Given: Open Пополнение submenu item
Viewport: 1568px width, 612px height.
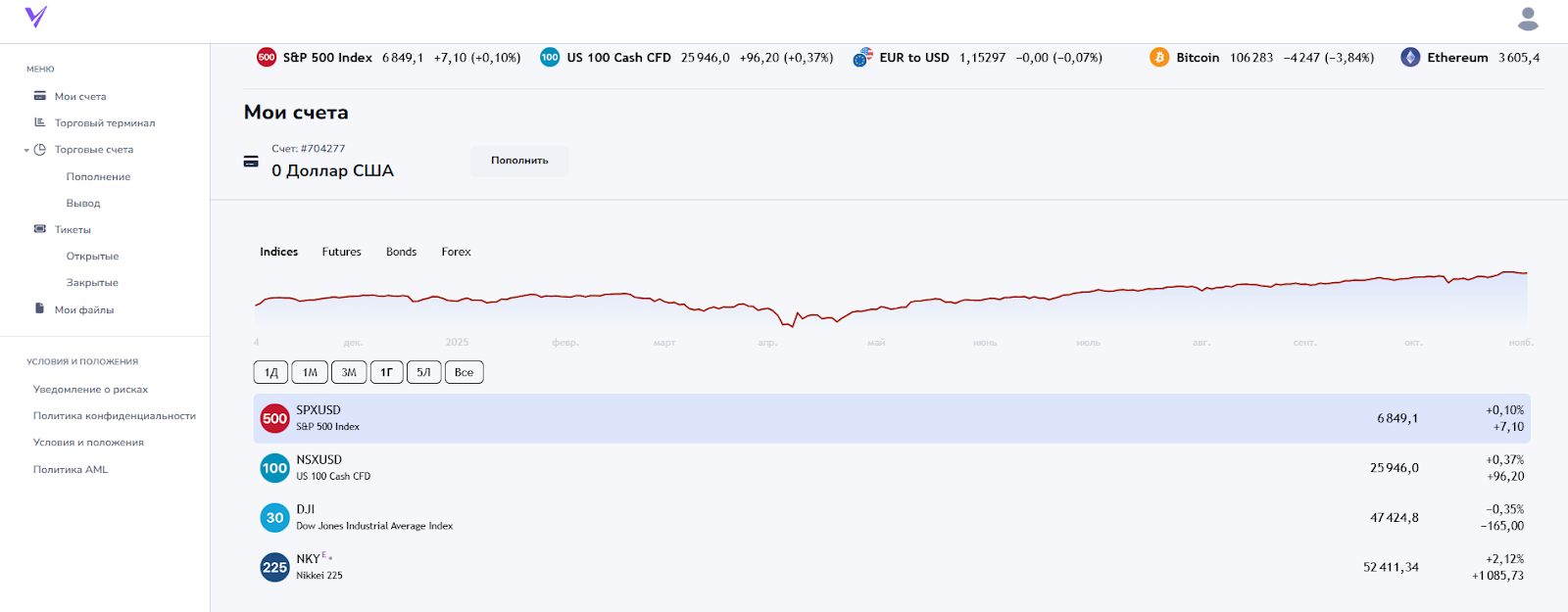Looking at the screenshot, I should (98, 176).
